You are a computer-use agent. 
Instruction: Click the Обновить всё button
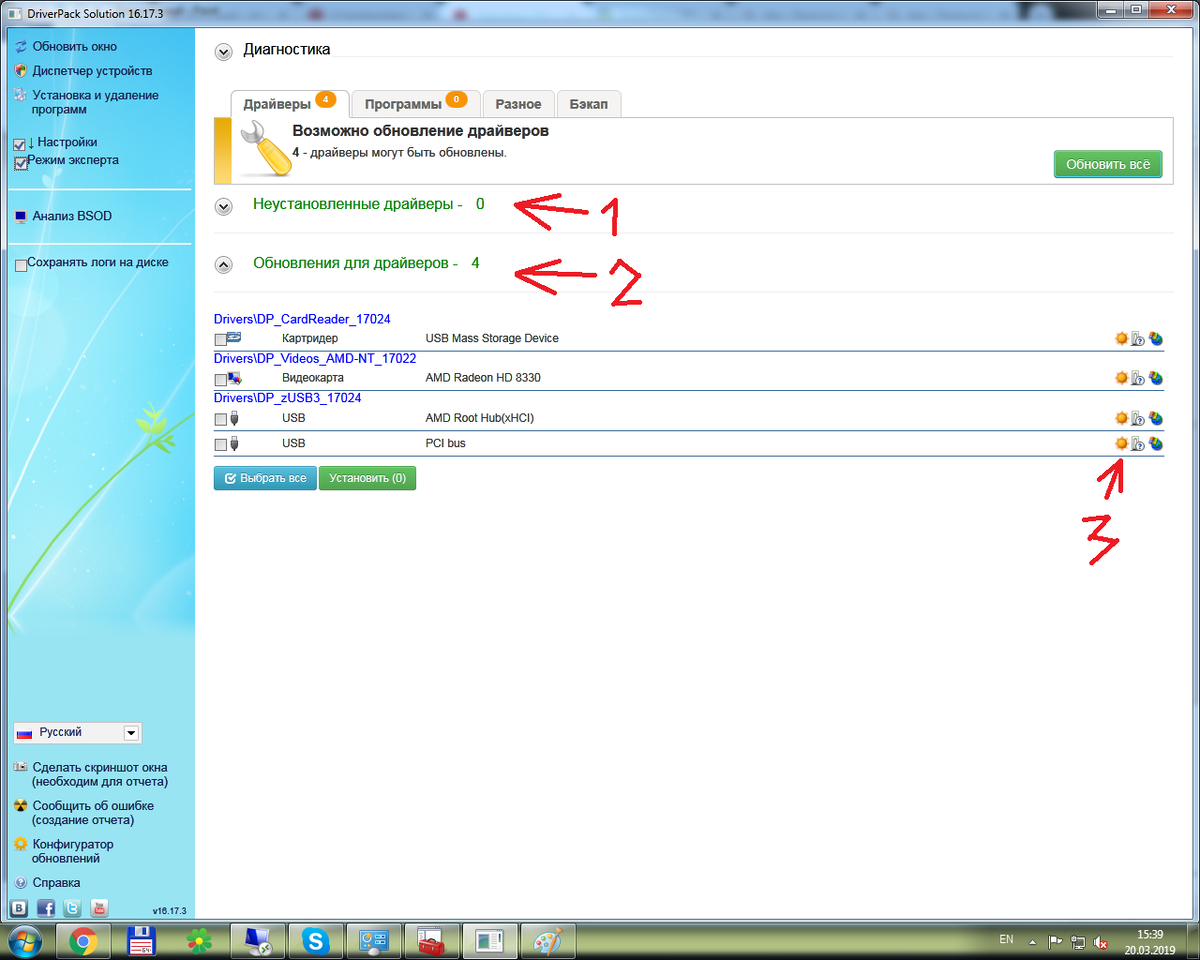coord(1108,164)
